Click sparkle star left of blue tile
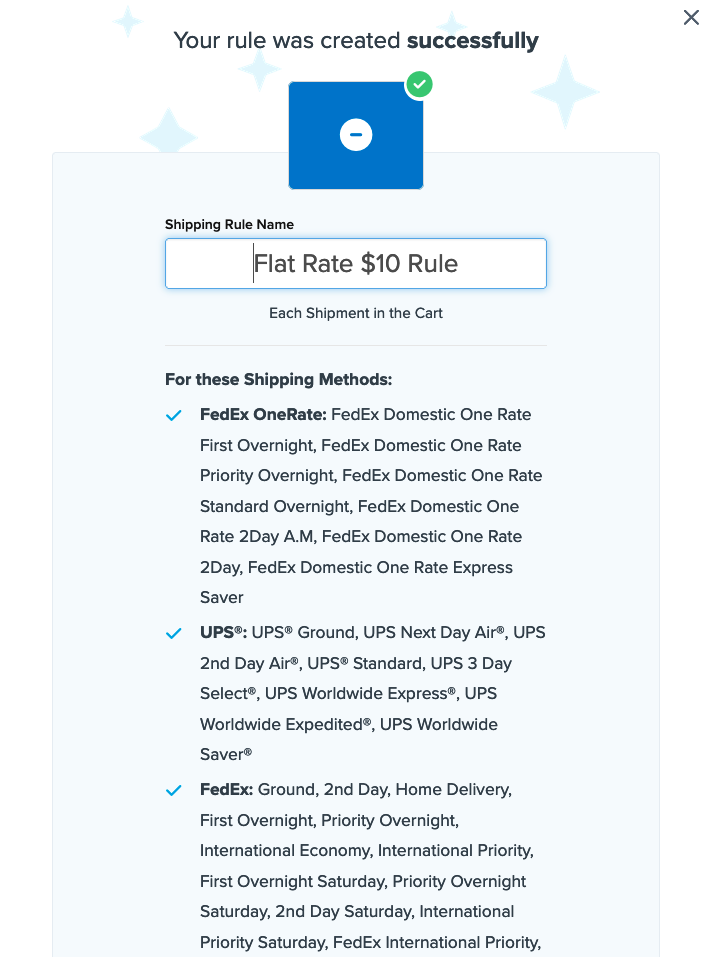Image resolution: width=709 pixels, height=957 pixels. tap(167, 133)
